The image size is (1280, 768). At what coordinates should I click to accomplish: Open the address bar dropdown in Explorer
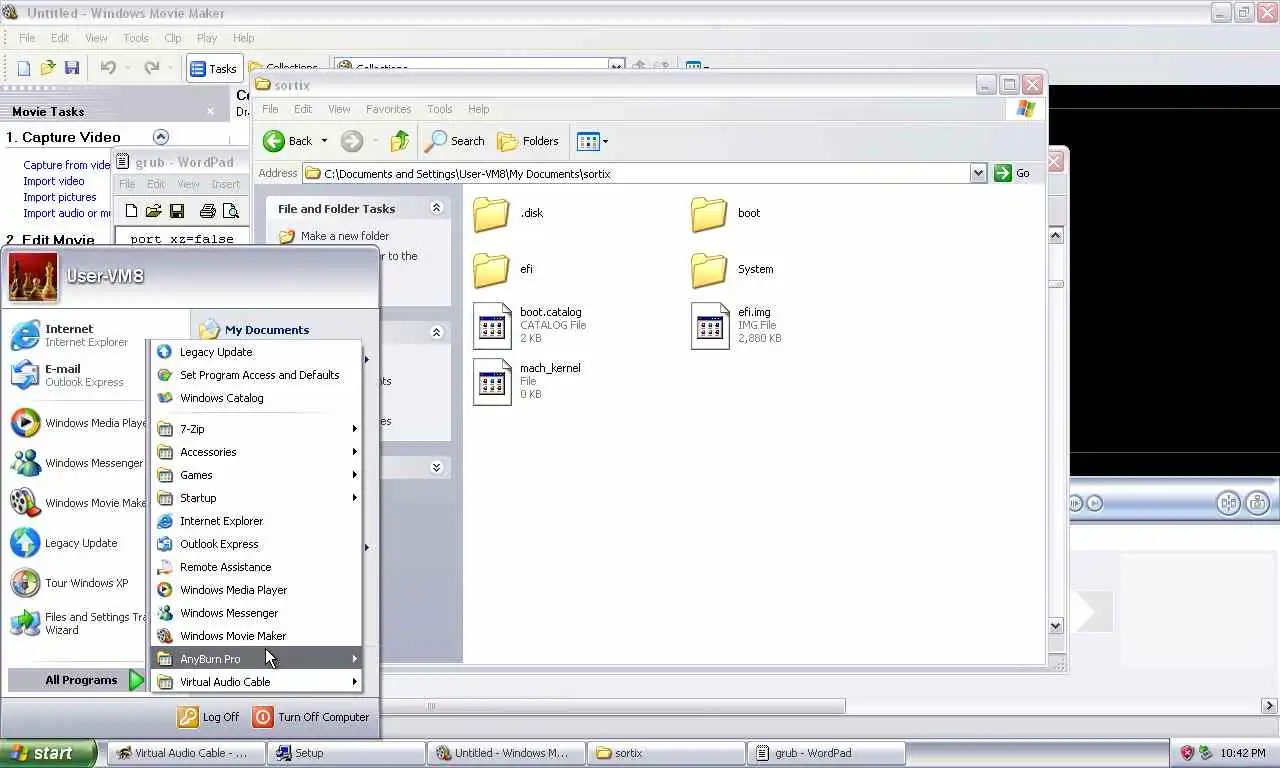point(978,173)
